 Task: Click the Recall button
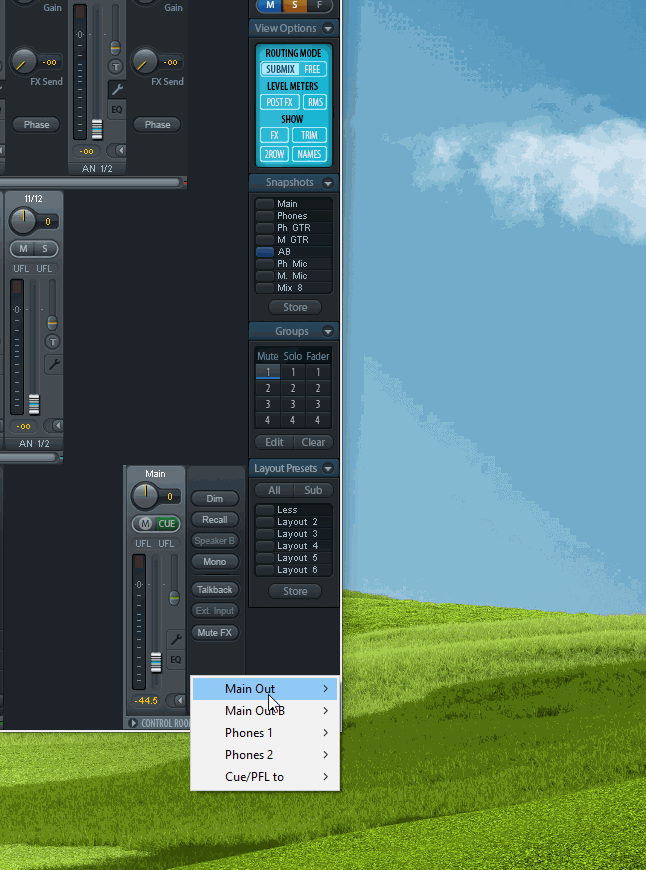pyautogui.click(x=215, y=520)
